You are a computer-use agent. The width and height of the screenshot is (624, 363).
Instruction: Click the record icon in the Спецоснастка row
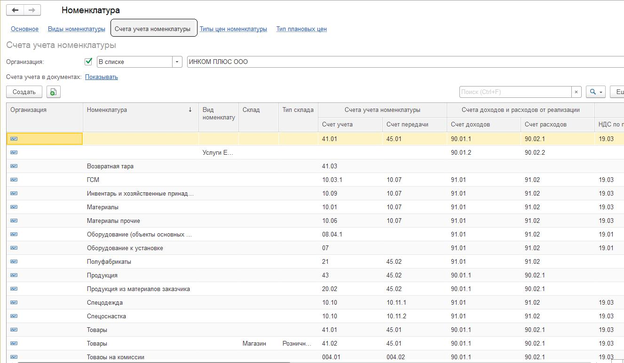pos(14,316)
